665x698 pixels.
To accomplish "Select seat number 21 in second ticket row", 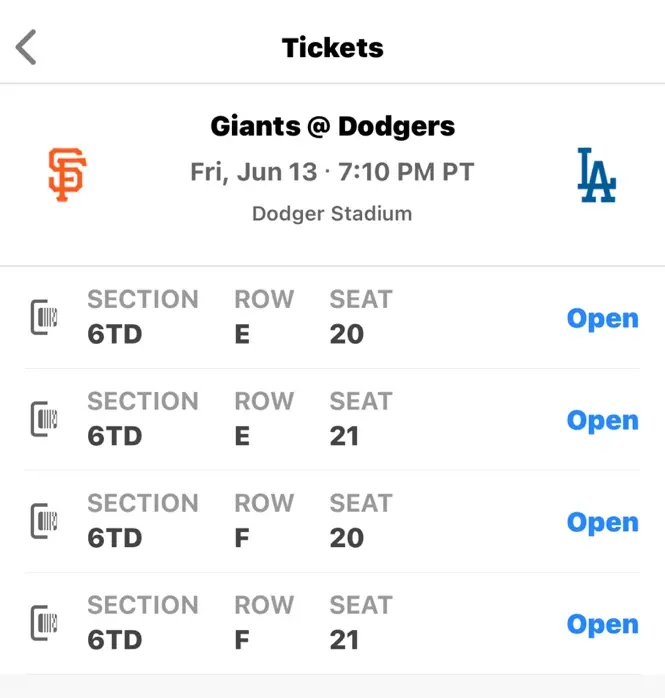I will pos(344,436).
